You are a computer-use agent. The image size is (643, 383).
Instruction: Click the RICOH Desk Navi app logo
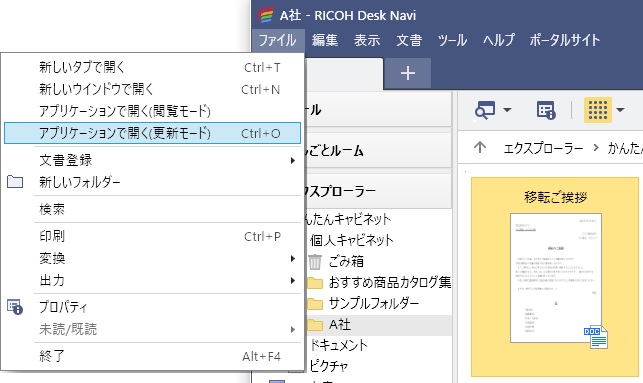[265, 16]
